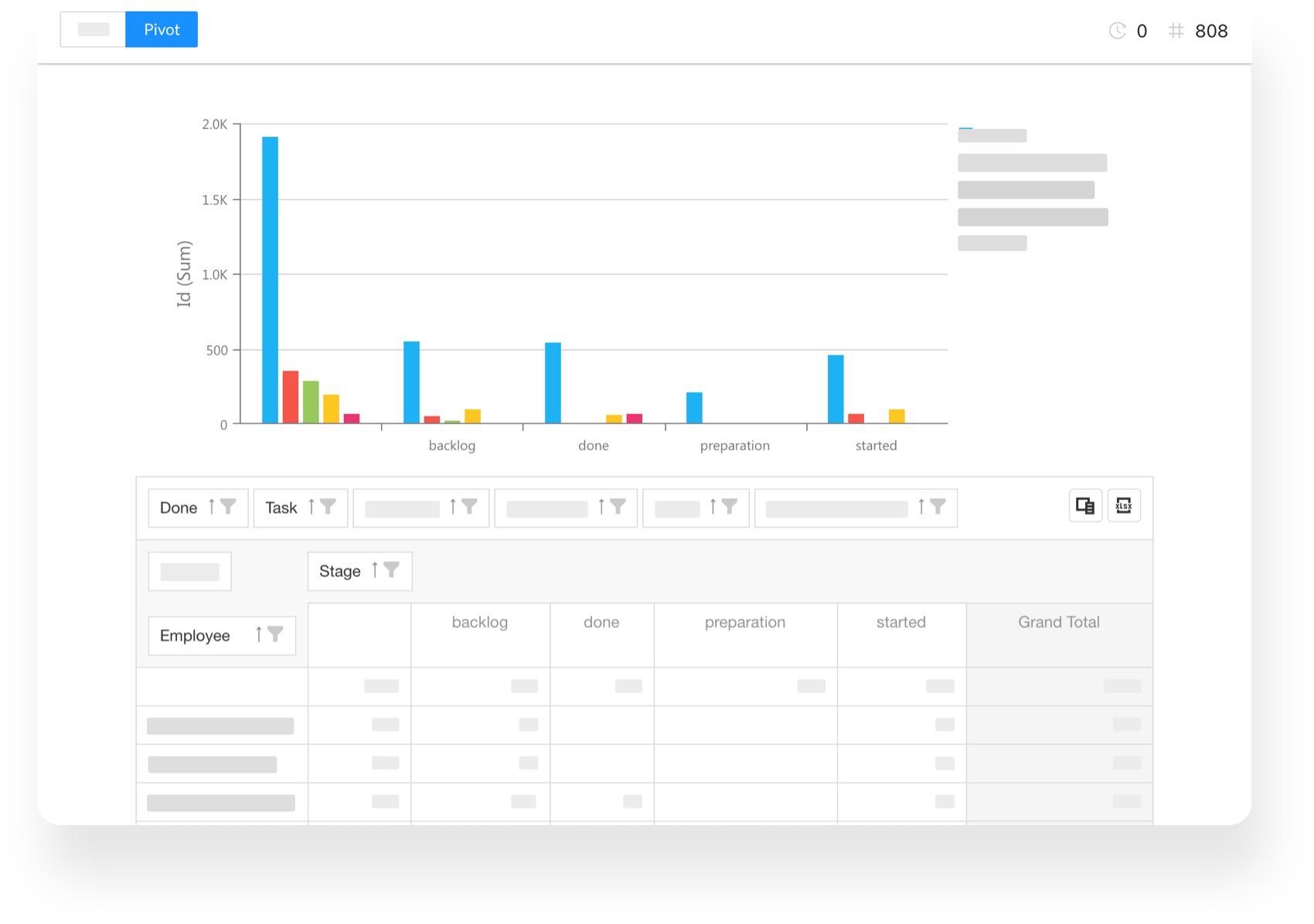This screenshot has height=924, width=1314.
Task: Click the Grand Total column header
Action: tap(1059, 622)
